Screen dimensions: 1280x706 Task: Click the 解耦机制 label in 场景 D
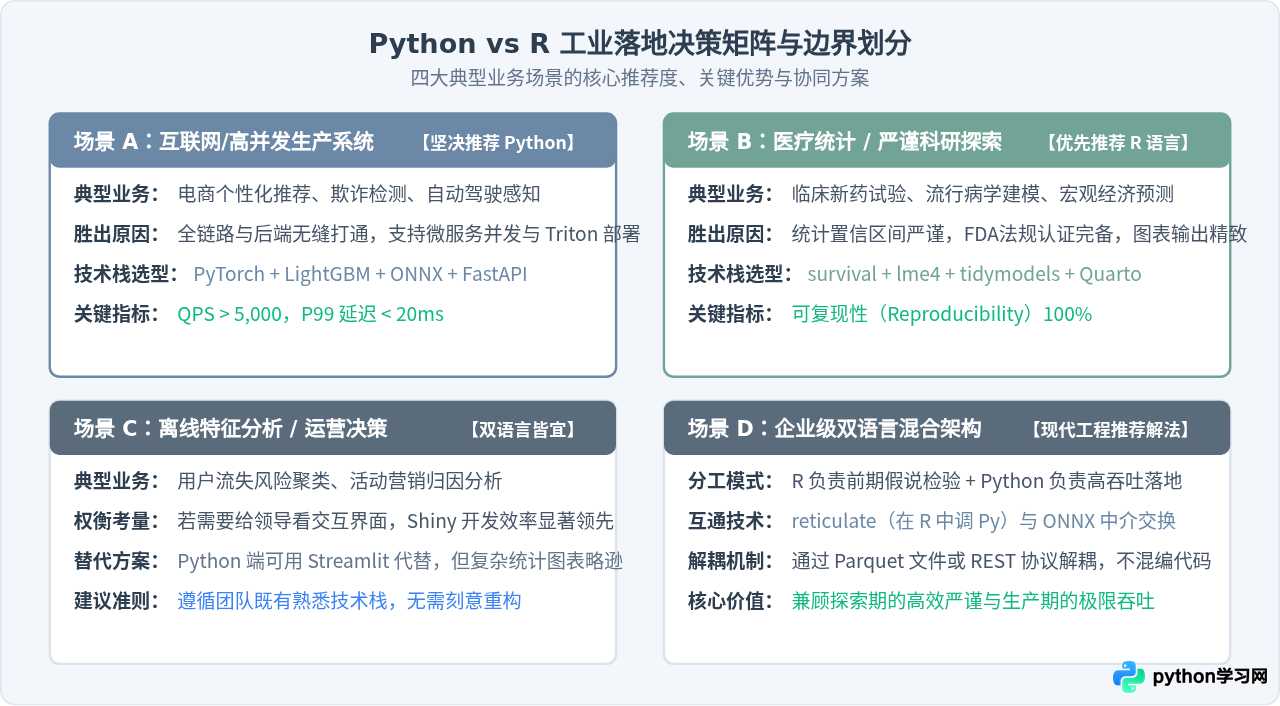click(730, 561)
